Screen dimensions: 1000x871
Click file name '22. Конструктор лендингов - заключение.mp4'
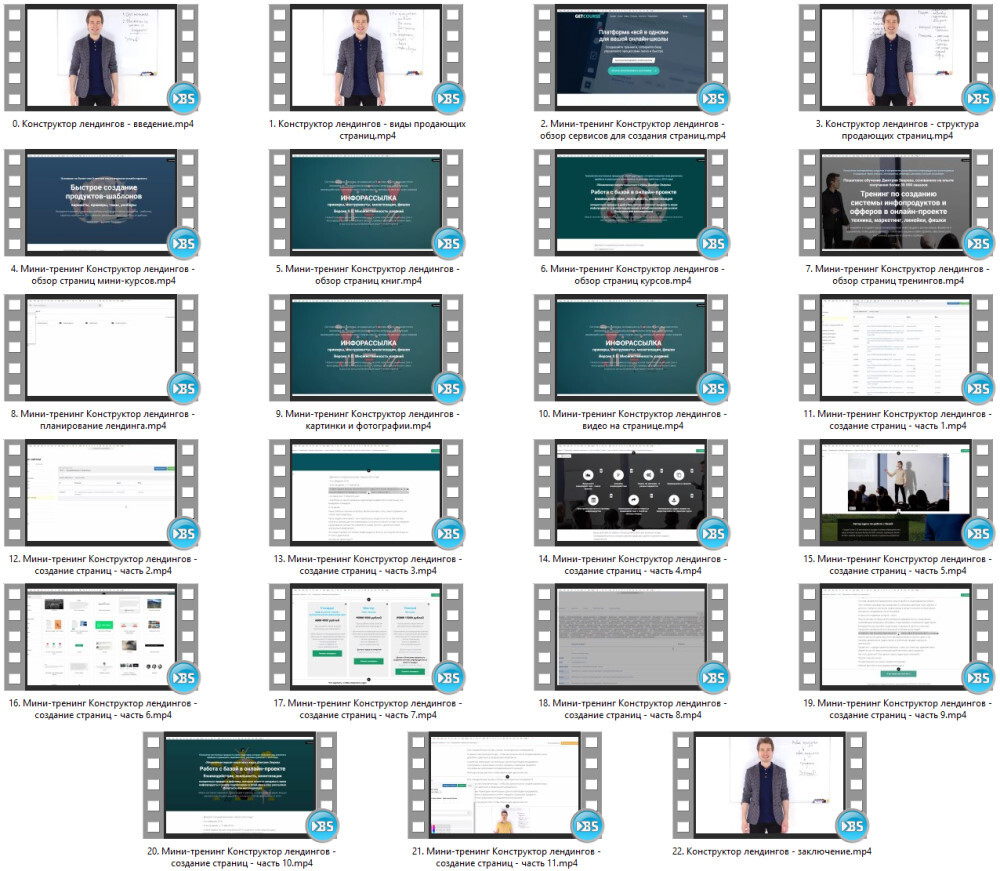tap(771, 851)
